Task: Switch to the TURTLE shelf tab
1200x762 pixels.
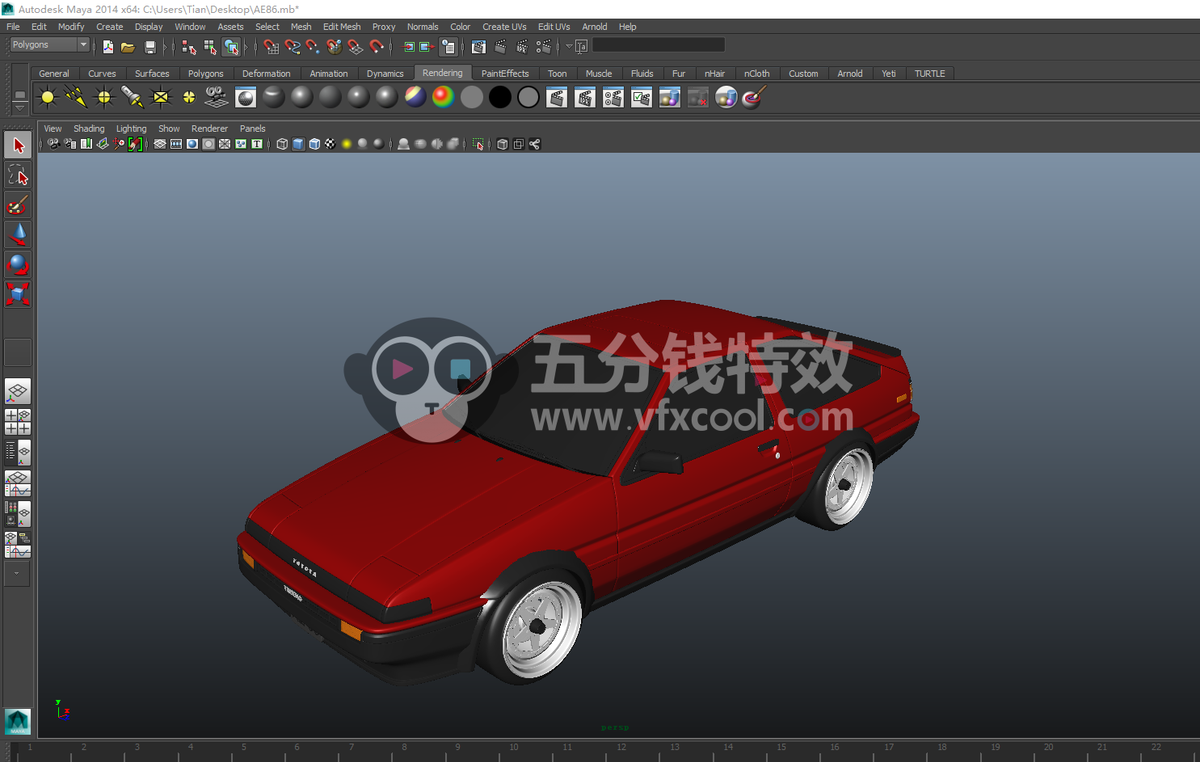Action: point(930,73)
